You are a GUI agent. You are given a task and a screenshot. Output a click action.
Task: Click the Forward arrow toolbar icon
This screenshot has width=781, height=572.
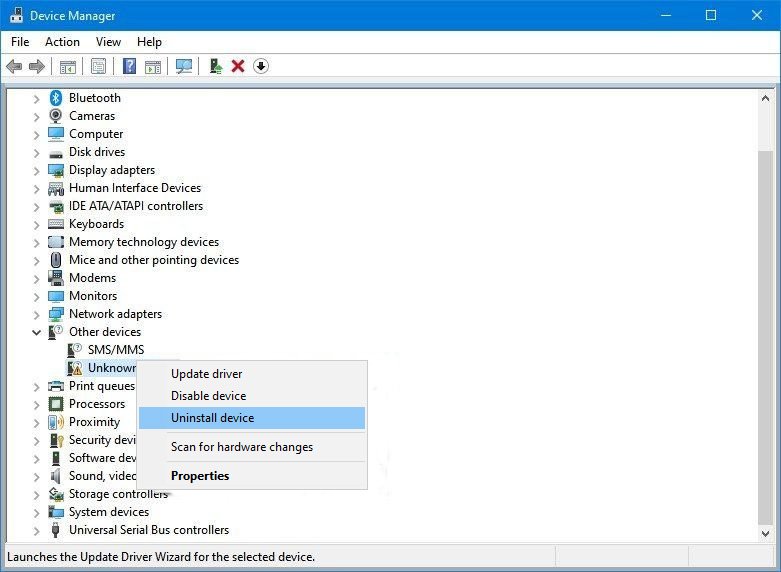pyautogui.click(x=37, y=66)
